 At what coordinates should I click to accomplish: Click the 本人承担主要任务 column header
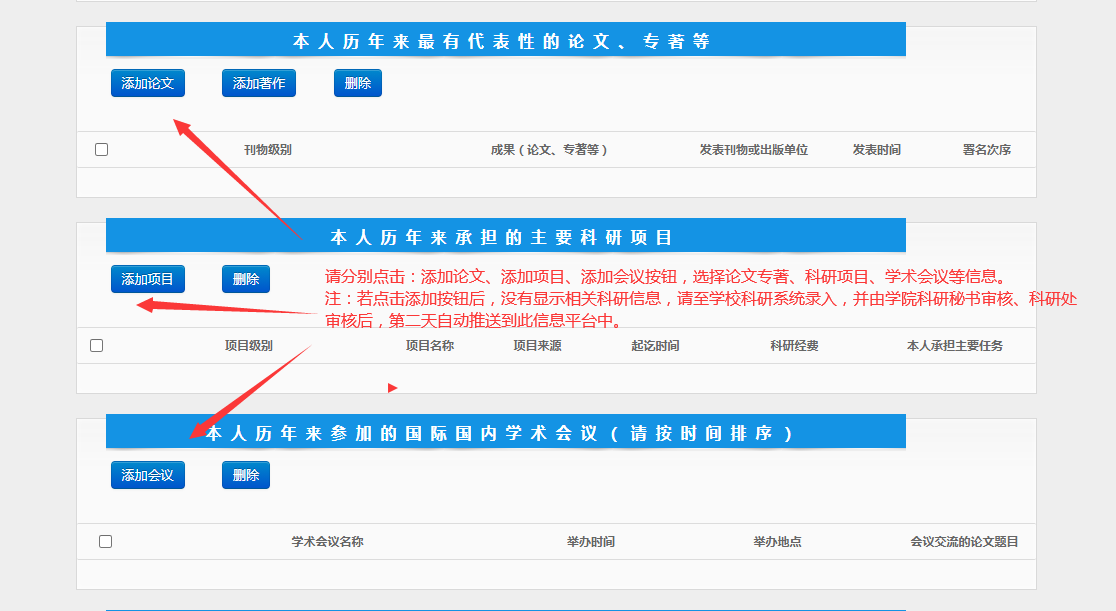[954, 346]
